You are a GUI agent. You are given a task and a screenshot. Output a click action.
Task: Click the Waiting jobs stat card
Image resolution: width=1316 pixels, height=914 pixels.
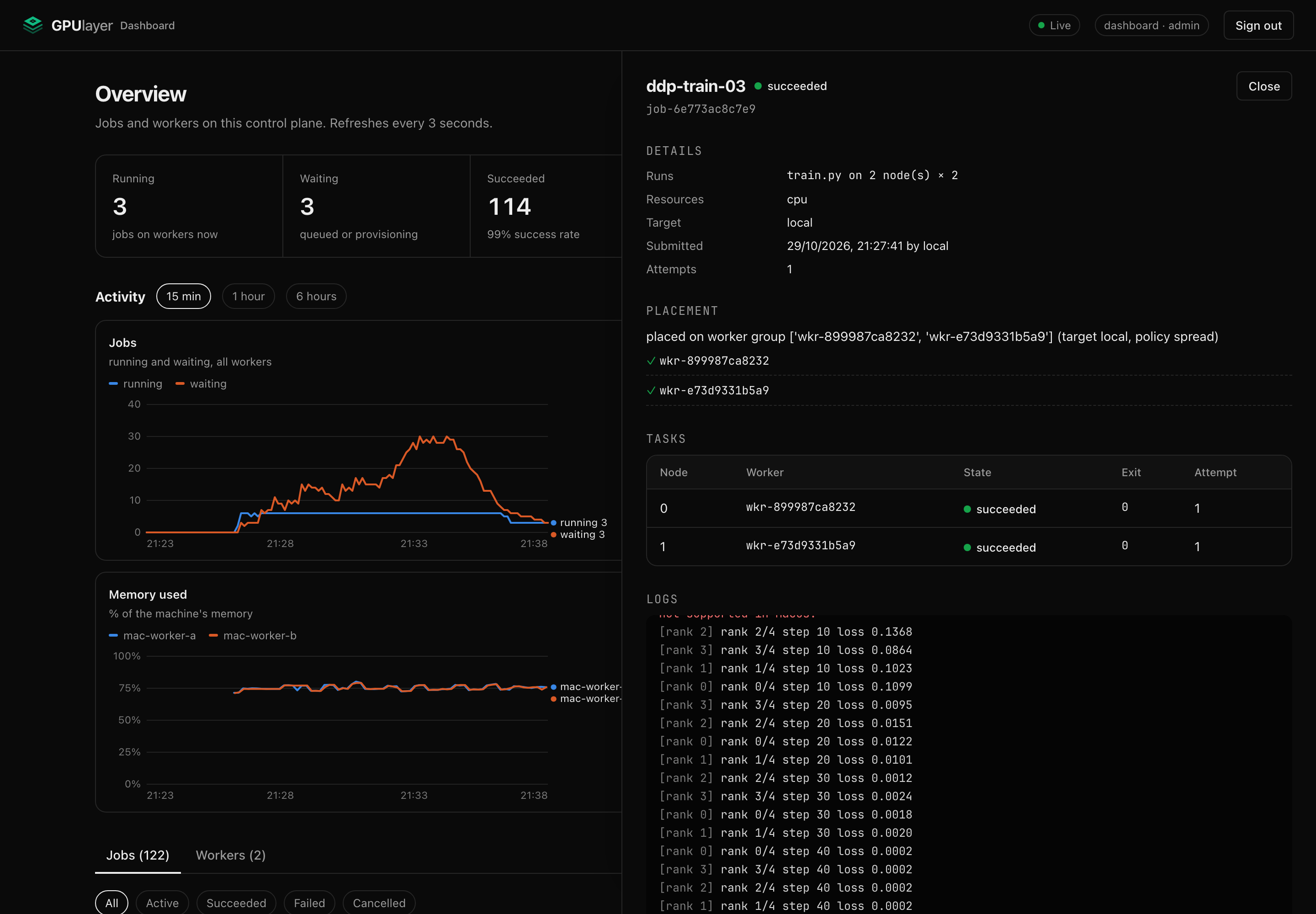(x=376, y=206)
